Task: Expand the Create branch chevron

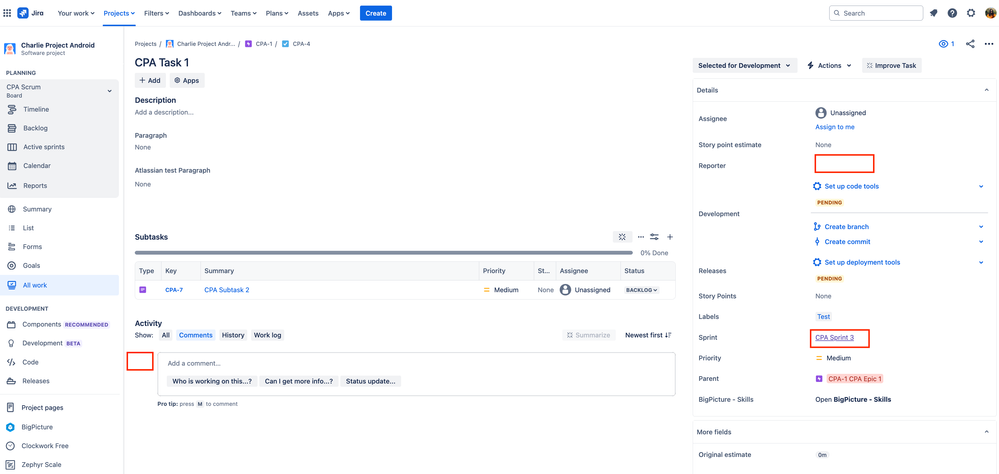Action: click(981, 227)
